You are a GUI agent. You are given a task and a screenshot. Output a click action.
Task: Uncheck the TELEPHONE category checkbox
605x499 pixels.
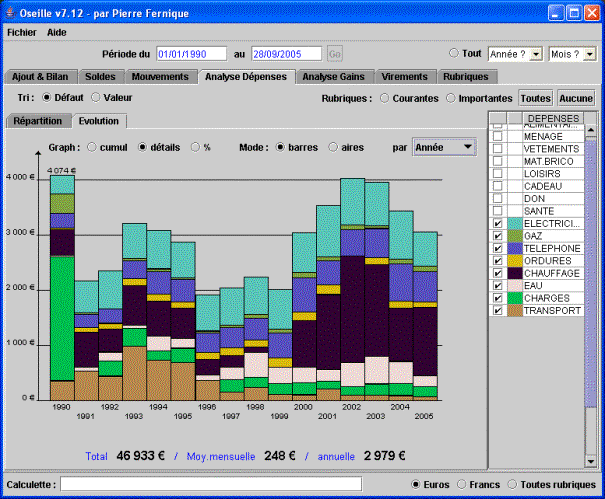498,248
